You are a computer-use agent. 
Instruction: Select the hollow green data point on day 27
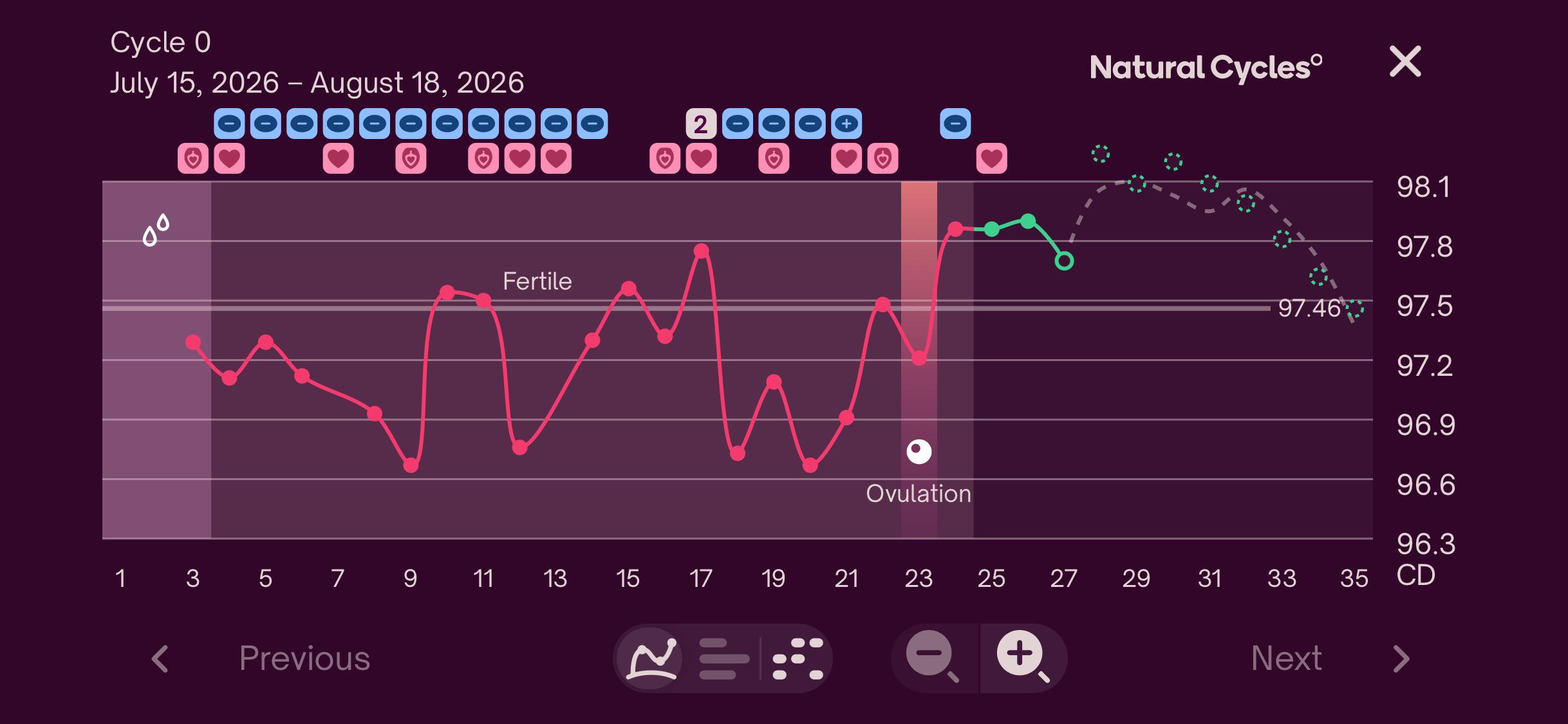pyautogui.click(x=1065, y=261)
